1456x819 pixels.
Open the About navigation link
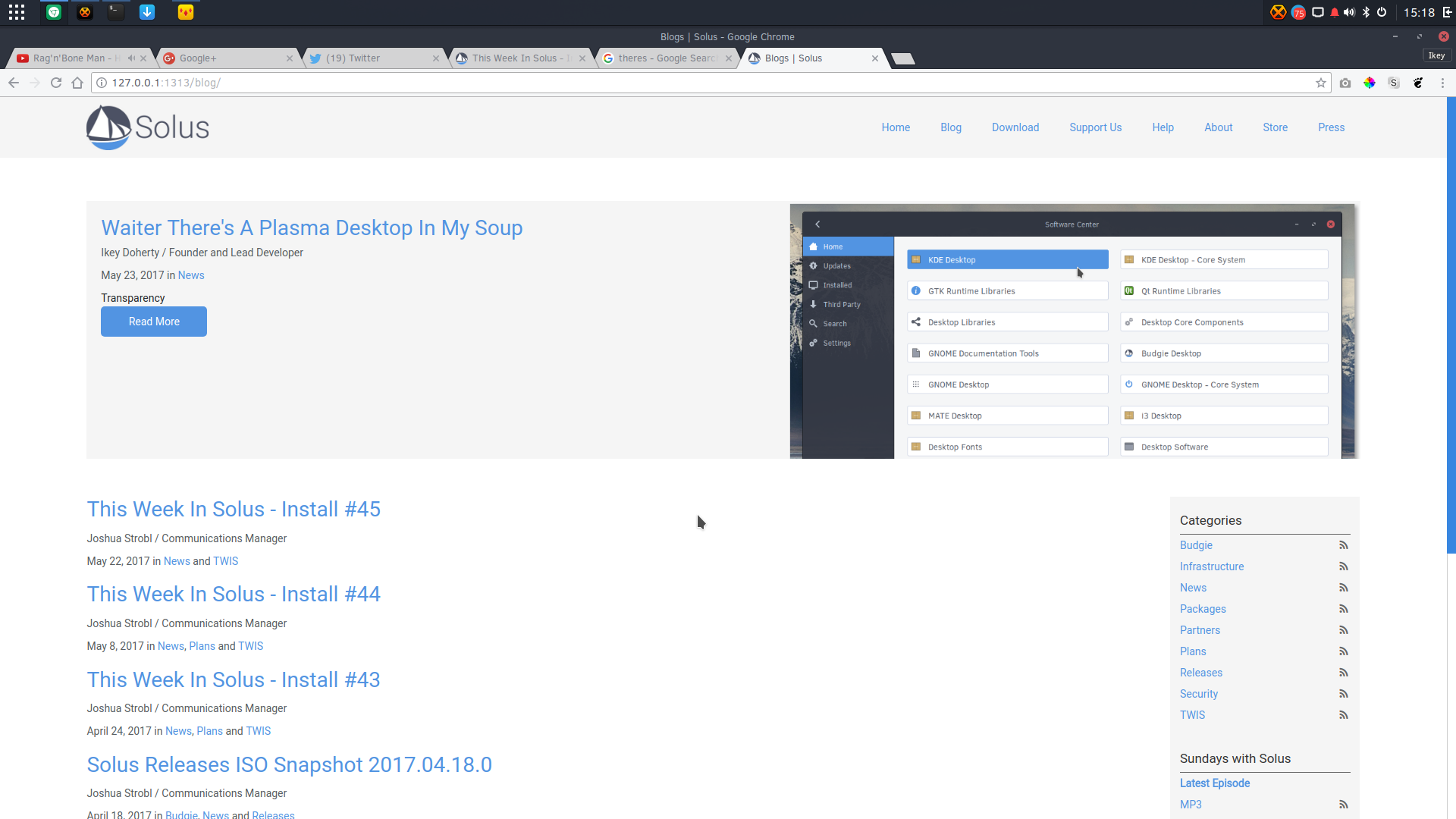pyautogui.click(x=1219, y=127)
